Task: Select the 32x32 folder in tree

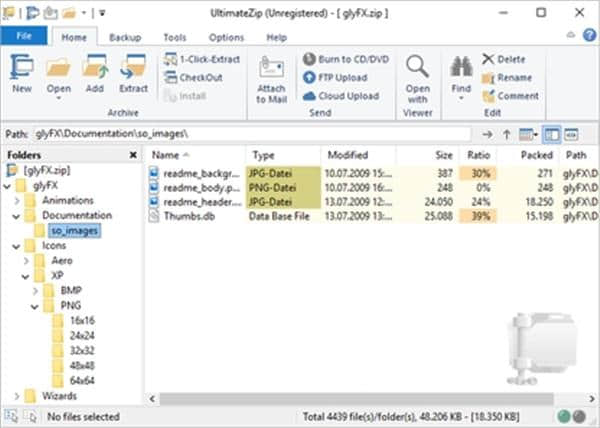Action: pyautogui.click(x=84, y=350)
